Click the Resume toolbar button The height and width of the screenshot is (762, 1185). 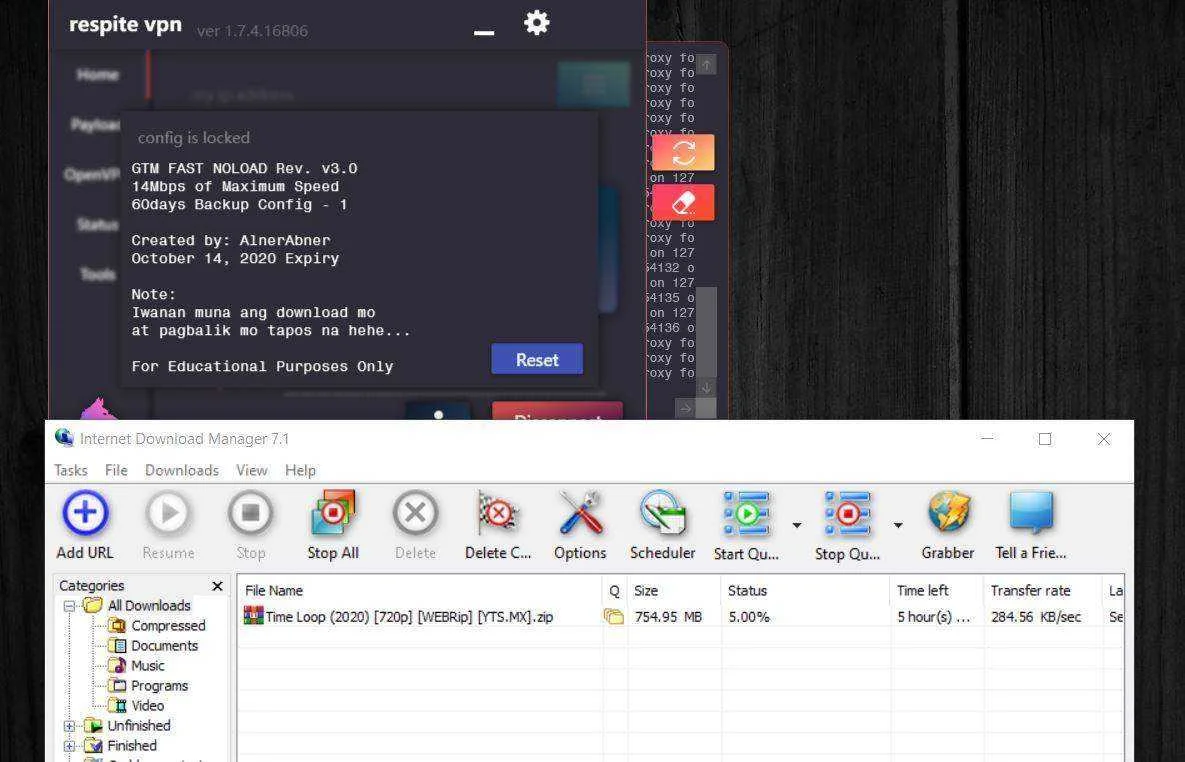pyautogui.click(x=168, y=525)
